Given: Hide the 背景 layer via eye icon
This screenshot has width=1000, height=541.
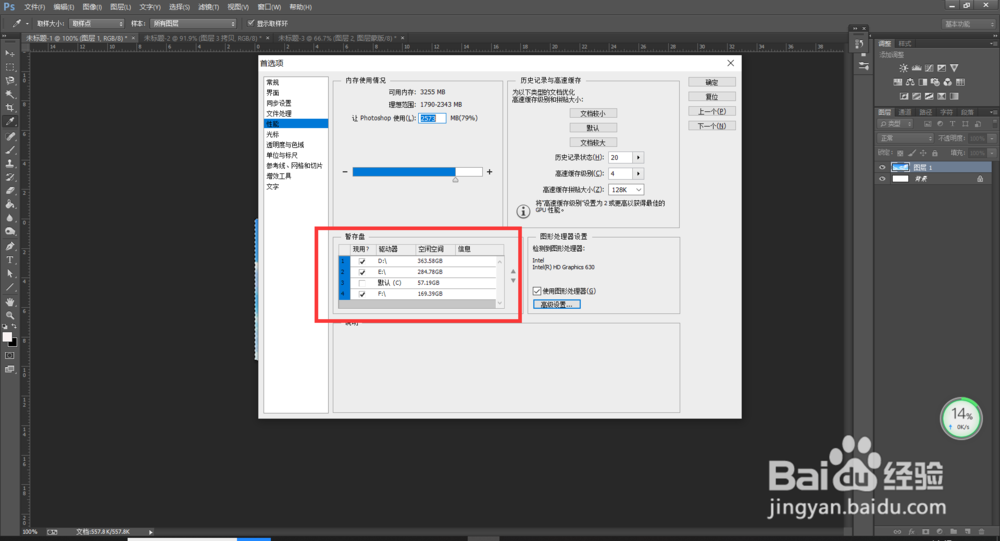Looking at the screenshot, I should click(x=882, y=179).
